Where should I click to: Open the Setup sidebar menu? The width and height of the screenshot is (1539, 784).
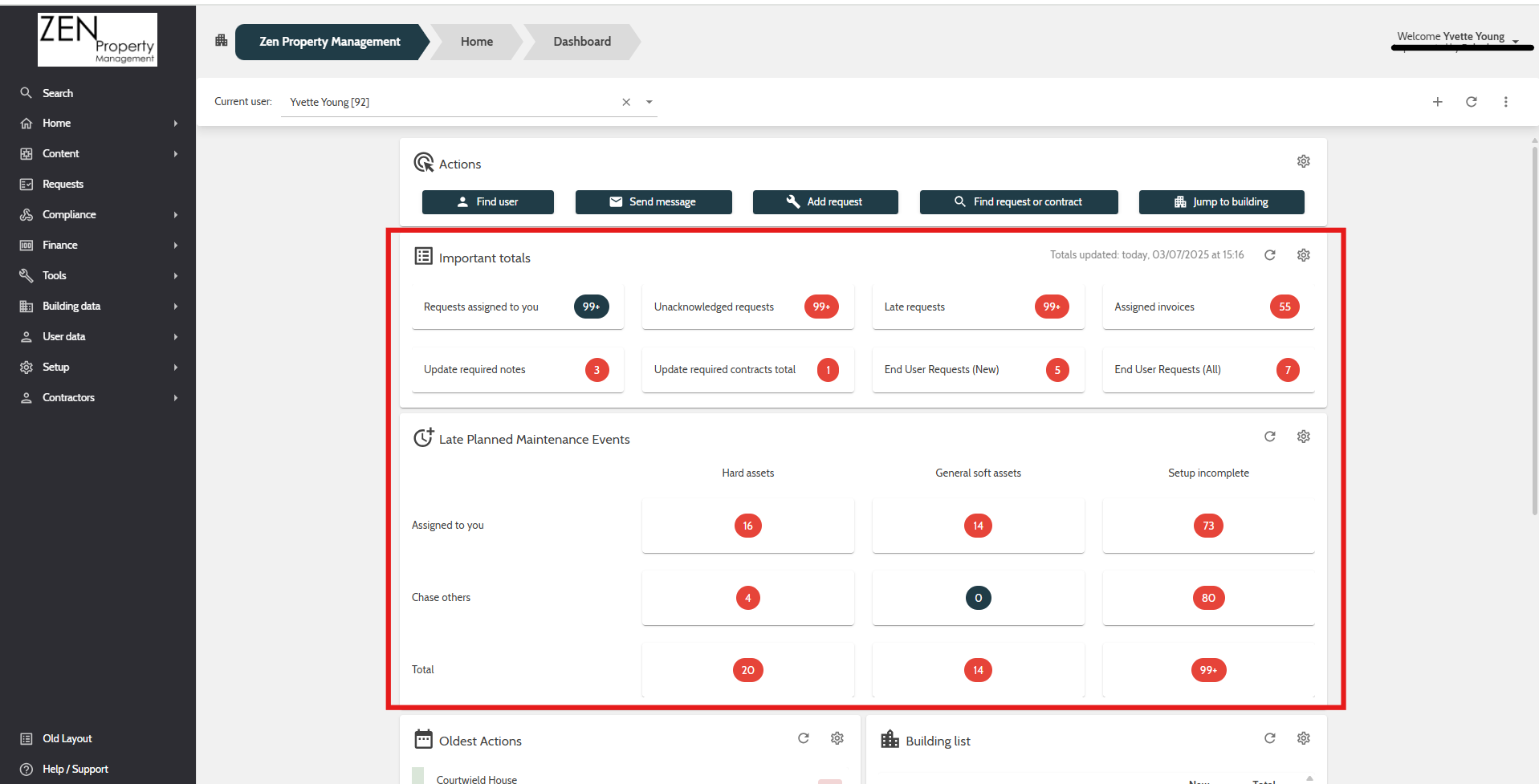point(98,367)
